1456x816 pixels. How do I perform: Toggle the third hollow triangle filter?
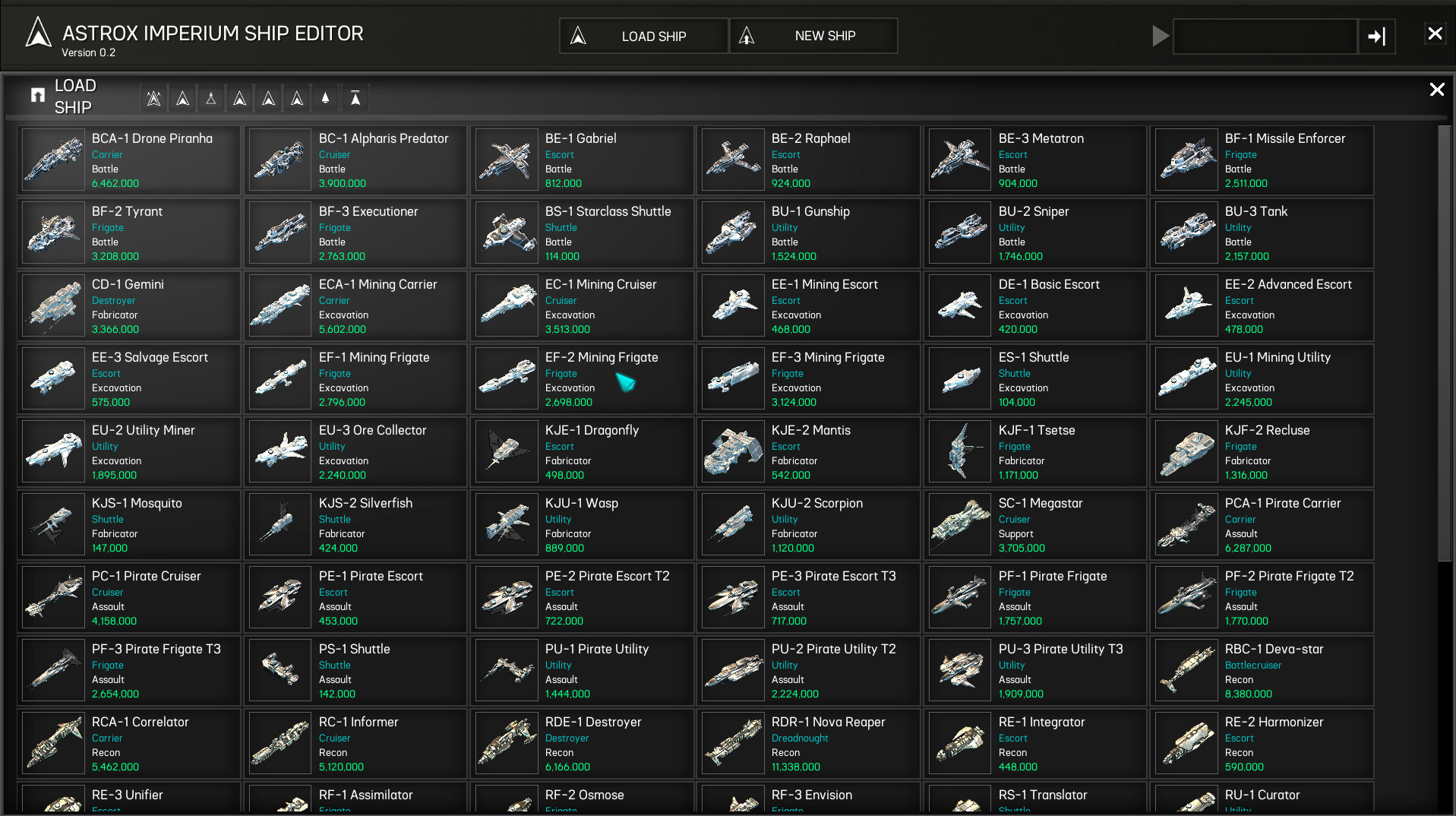click(x=210, y=97)
